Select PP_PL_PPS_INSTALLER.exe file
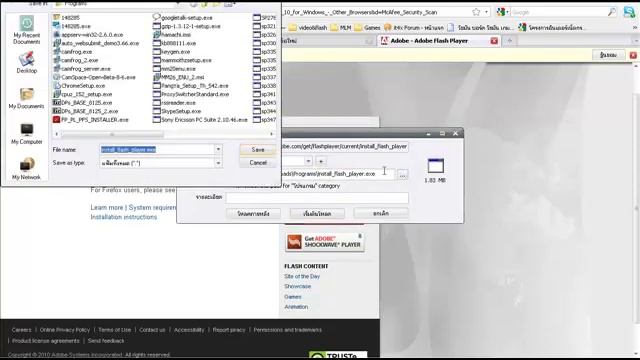This screenshot has width=640, height=360. (x=91, y=120)
